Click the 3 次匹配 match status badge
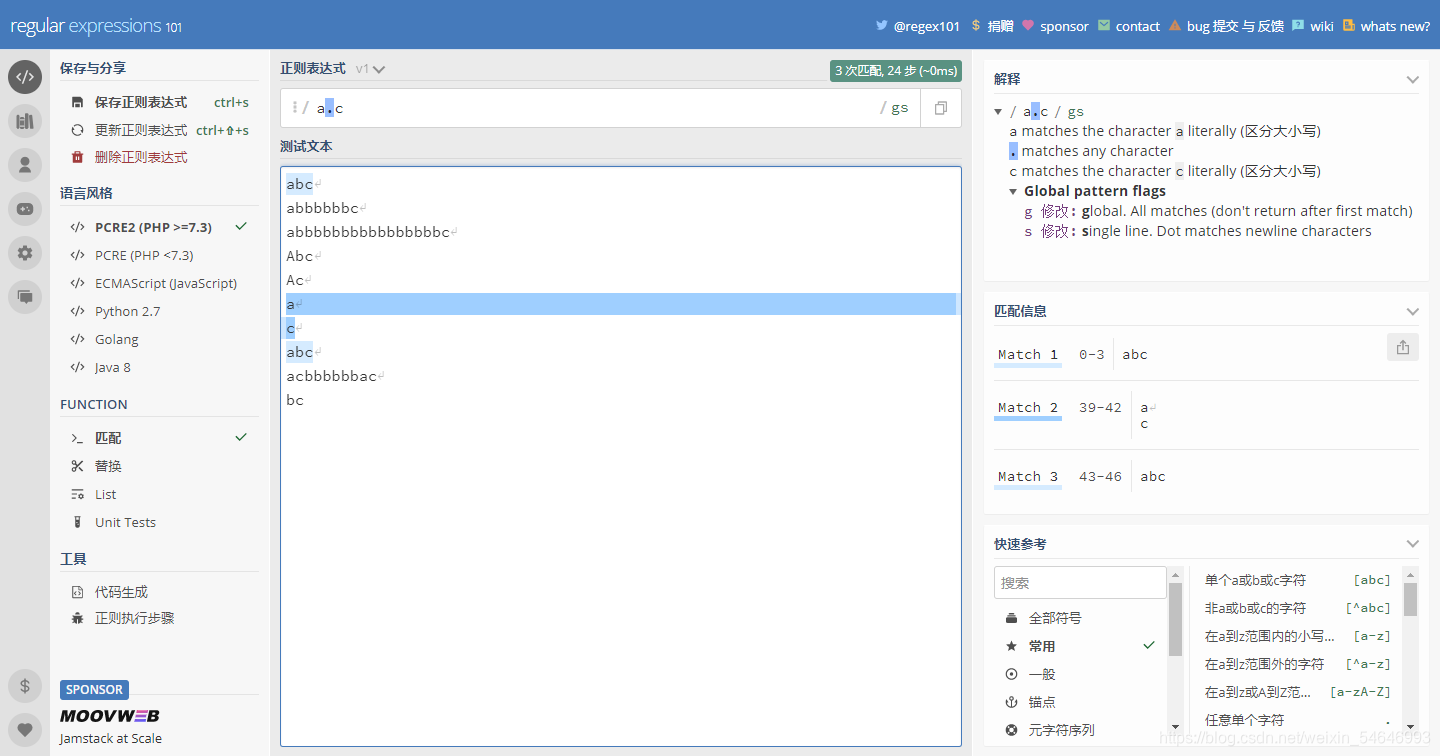Image resolution: width=1440 pixels, height=756 pixels. pos(896,71)
